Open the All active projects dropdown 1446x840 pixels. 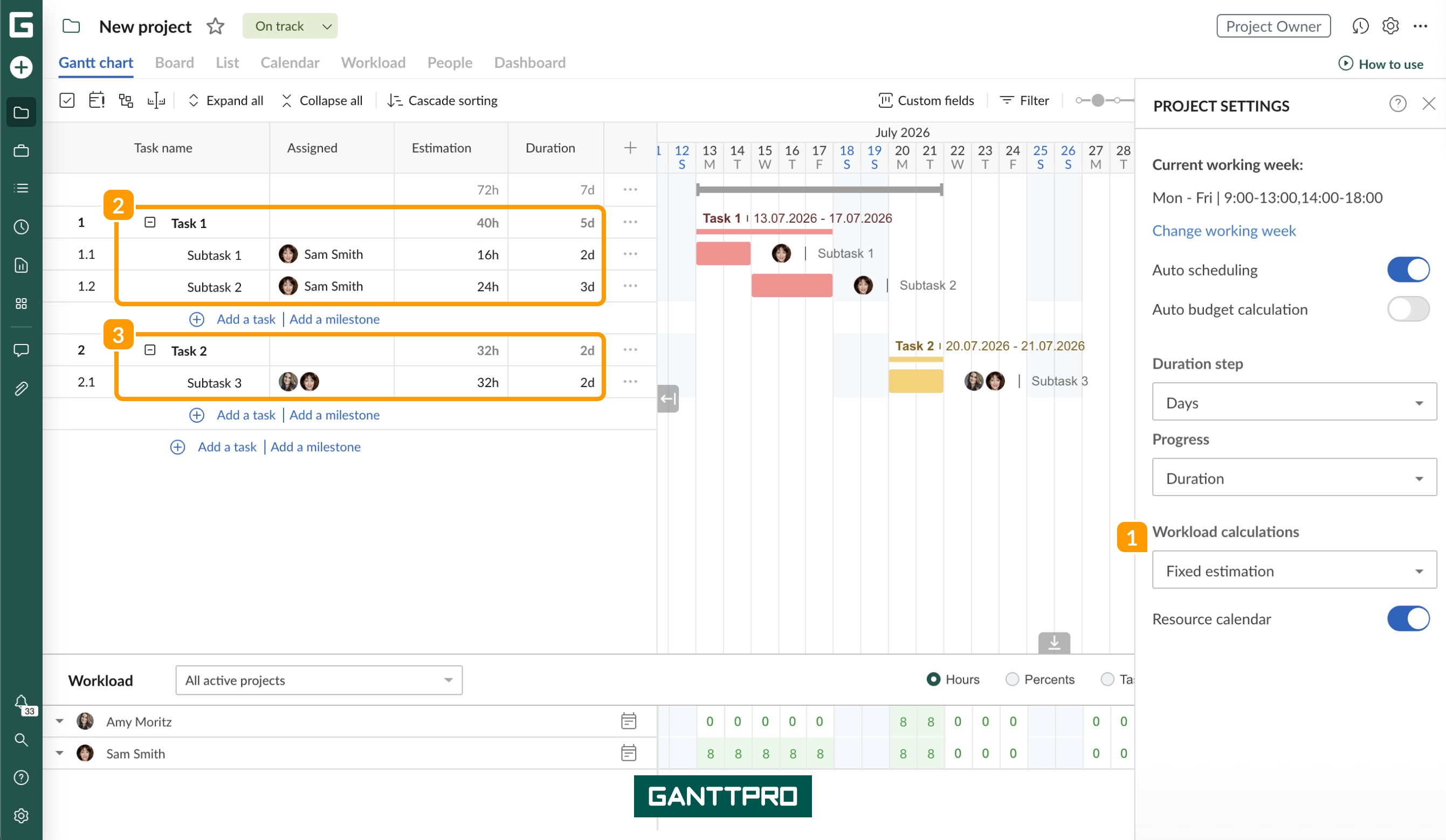(x=319, y=680)
